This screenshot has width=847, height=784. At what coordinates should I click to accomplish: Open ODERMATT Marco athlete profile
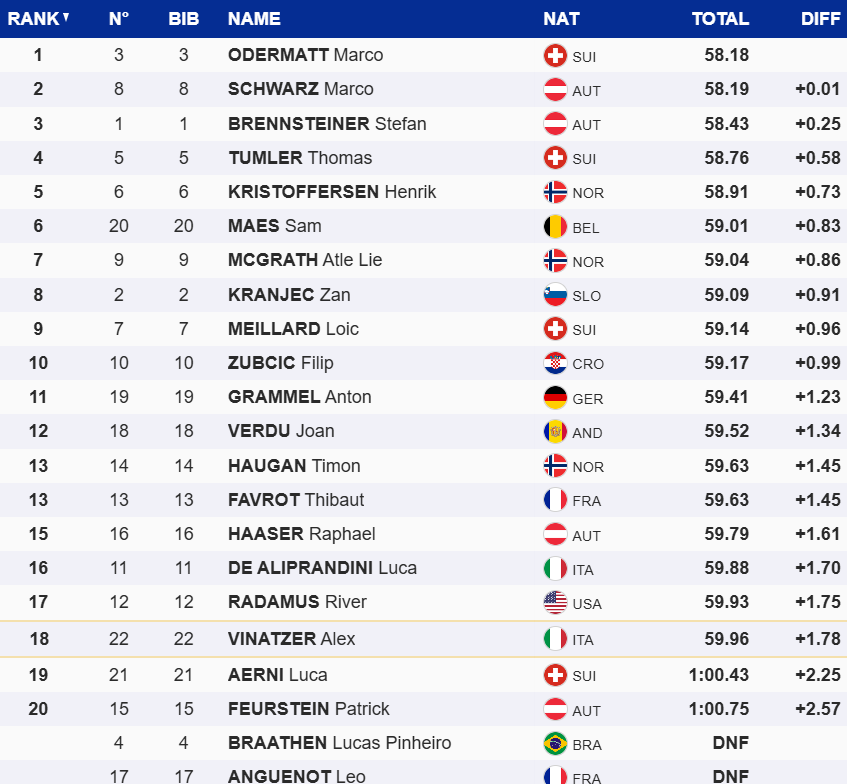point(305,55)
